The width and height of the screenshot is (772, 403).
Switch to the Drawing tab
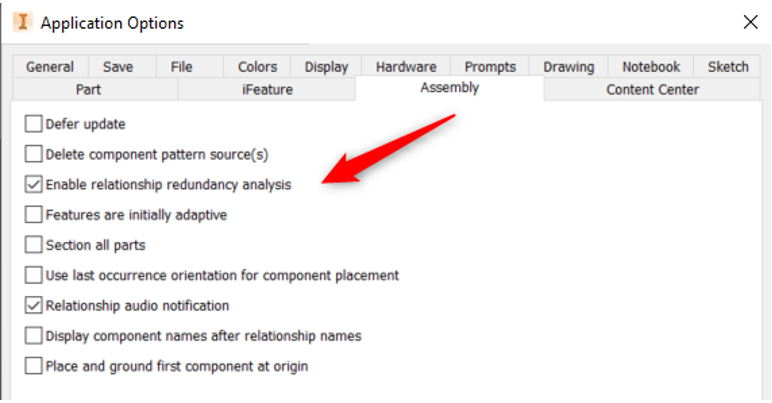pos(569,66)
